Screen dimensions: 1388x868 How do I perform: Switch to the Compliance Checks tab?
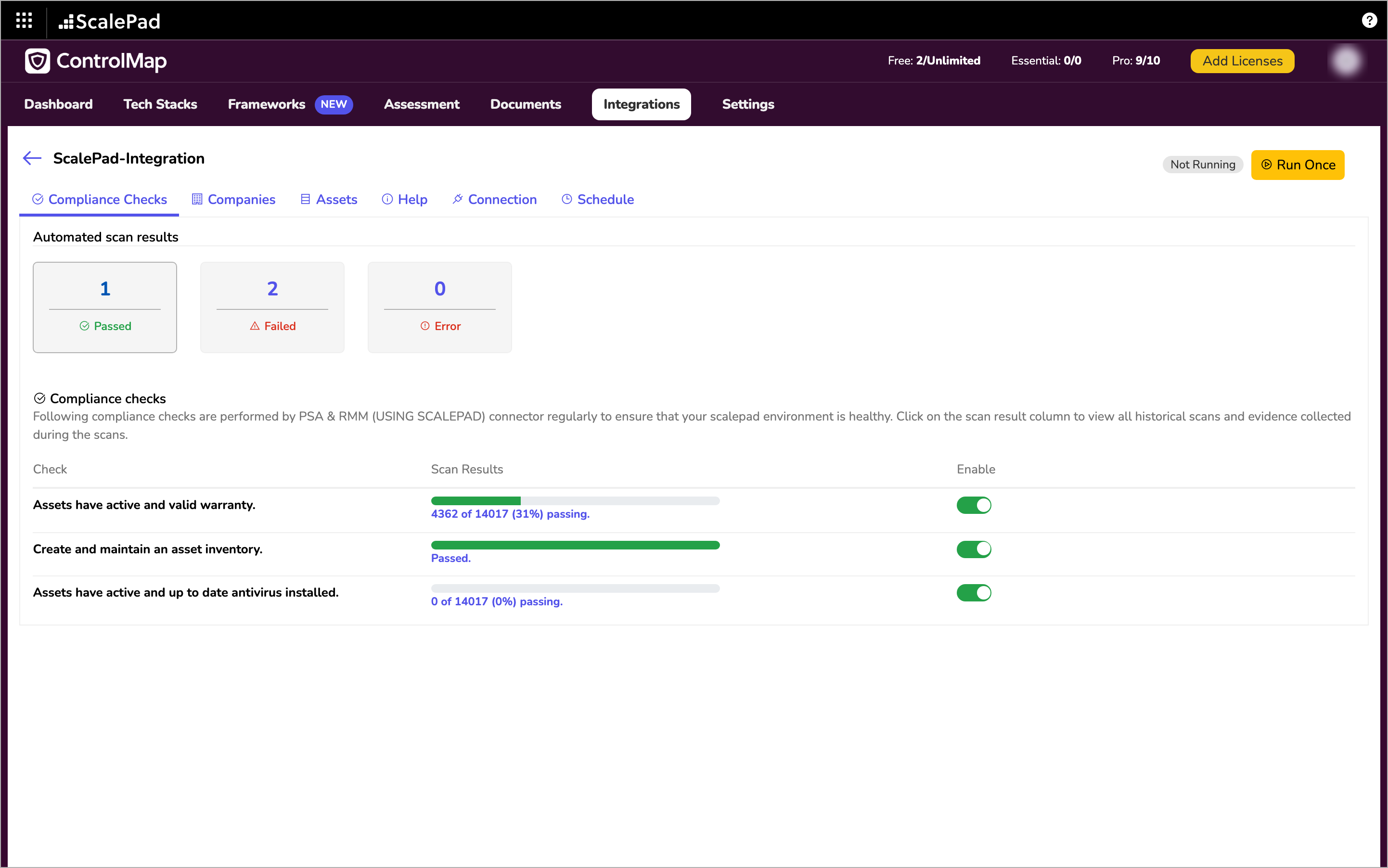click(99, 199)
